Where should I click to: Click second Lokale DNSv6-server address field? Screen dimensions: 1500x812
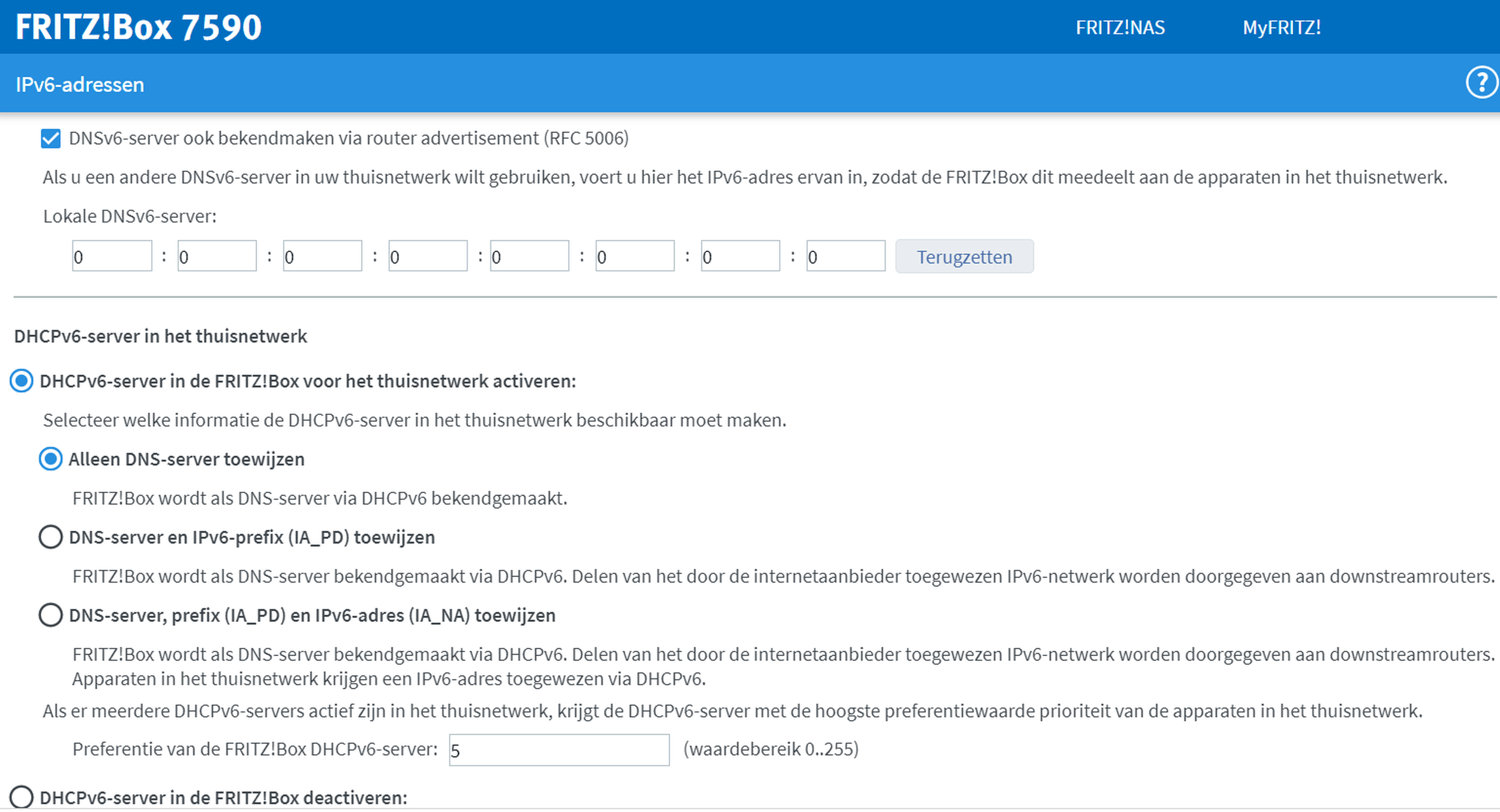pos(217,257)
